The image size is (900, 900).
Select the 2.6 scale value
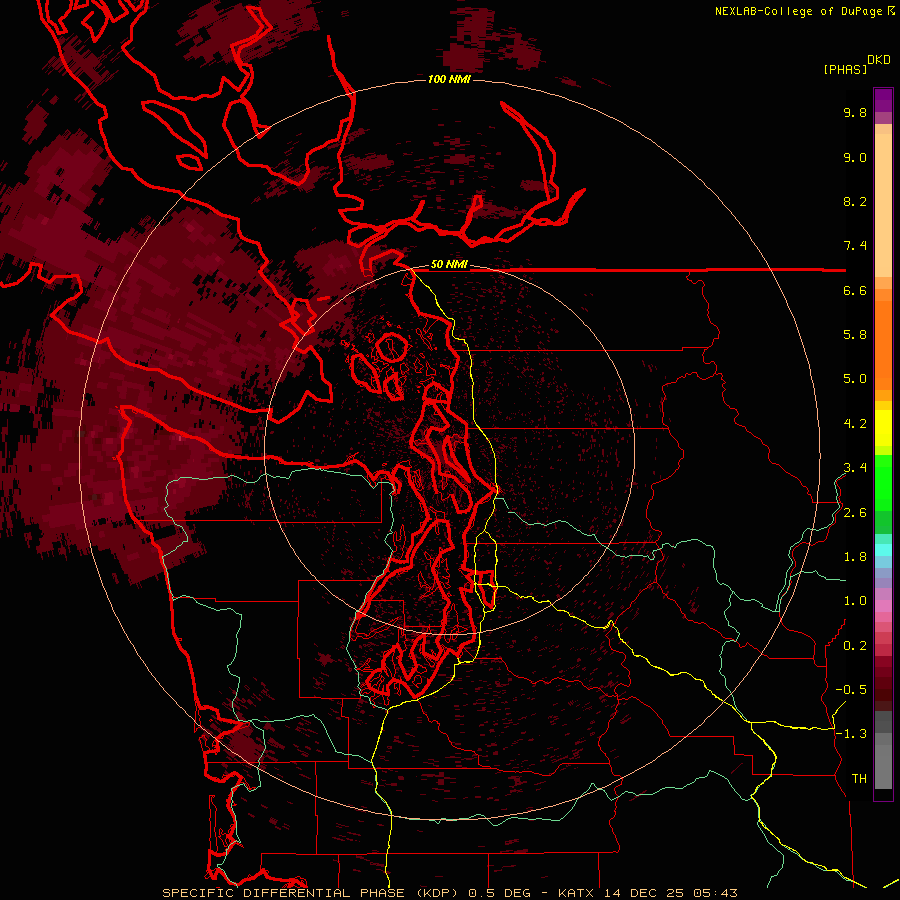click(x=855, y=513)
